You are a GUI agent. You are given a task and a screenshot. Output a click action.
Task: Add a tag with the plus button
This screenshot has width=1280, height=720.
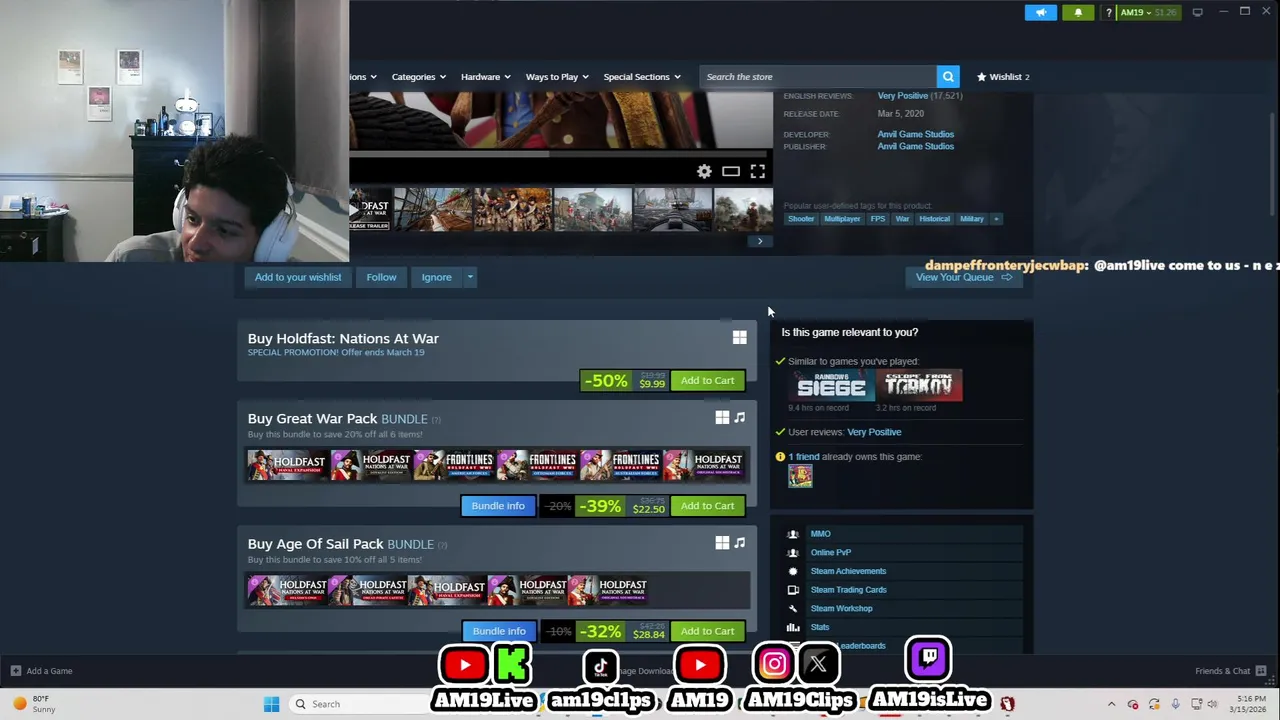pos(996,219)
